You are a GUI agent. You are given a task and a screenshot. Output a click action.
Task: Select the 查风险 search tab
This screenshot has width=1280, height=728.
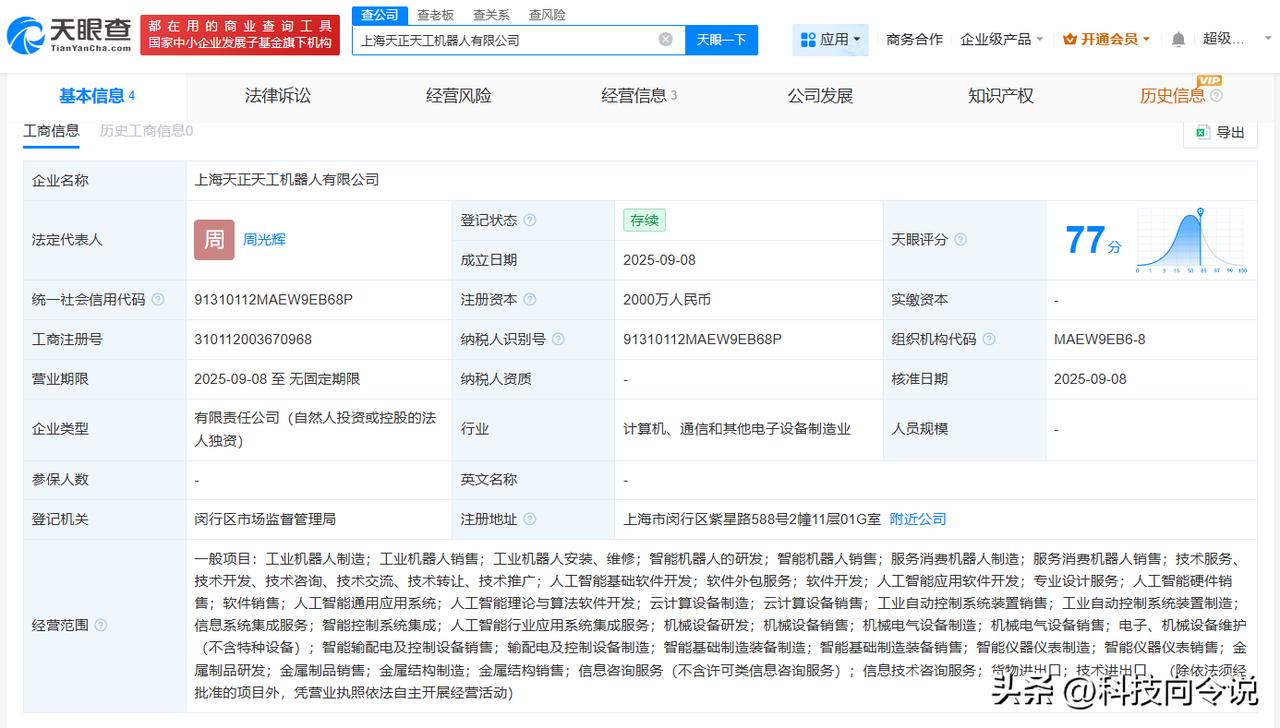547,14
